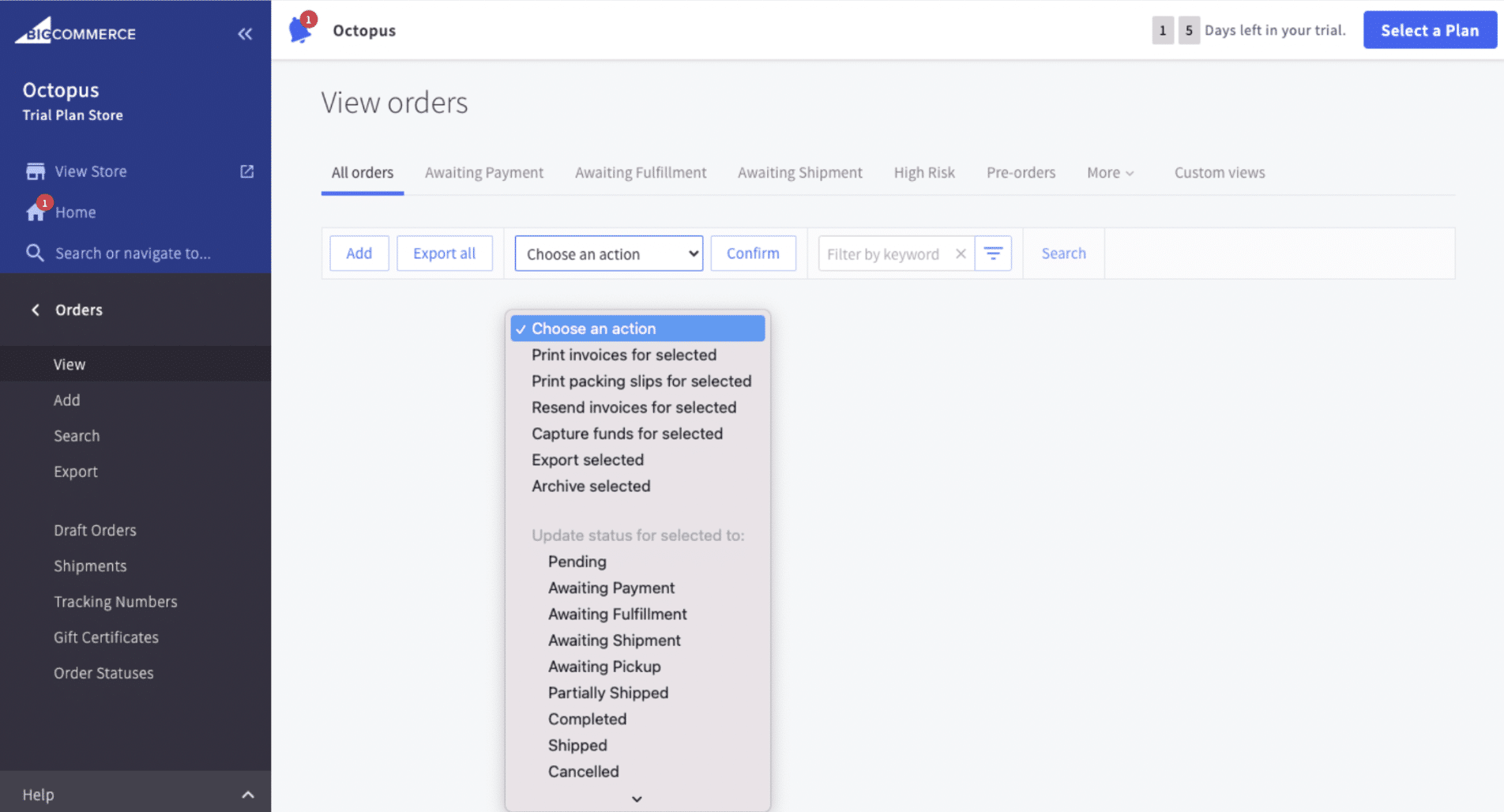This screenshot has height=812, width=1504.
Task: Switch to All orders tab
Action: point(363,172)
